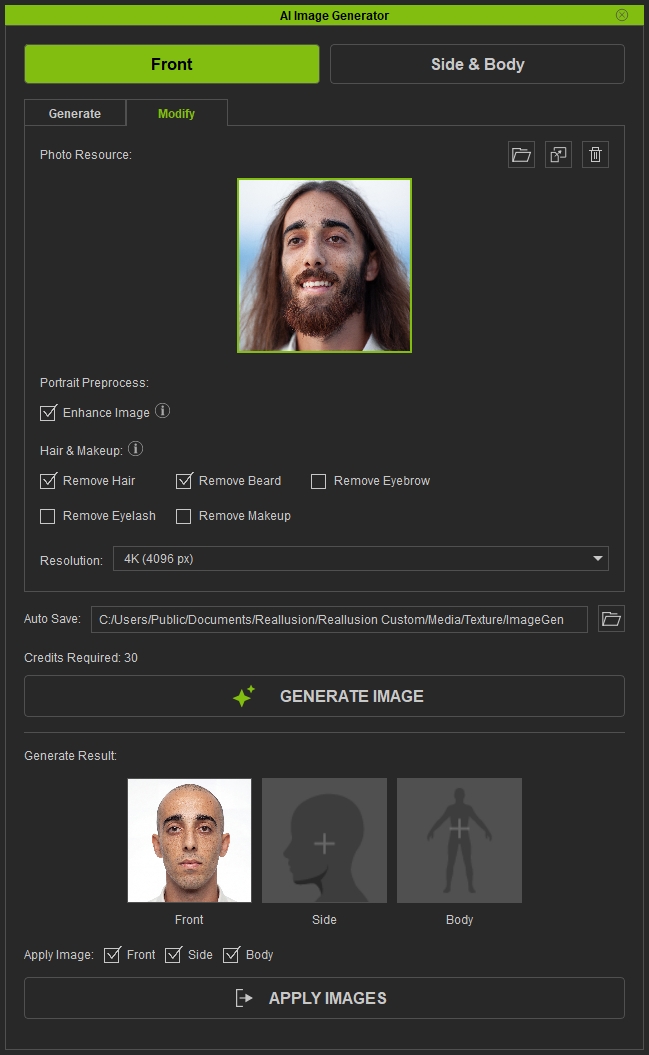This screenshot has height=1055, width=649.
Task: Open photo resource folder icon
Action: tap(521, 155)
